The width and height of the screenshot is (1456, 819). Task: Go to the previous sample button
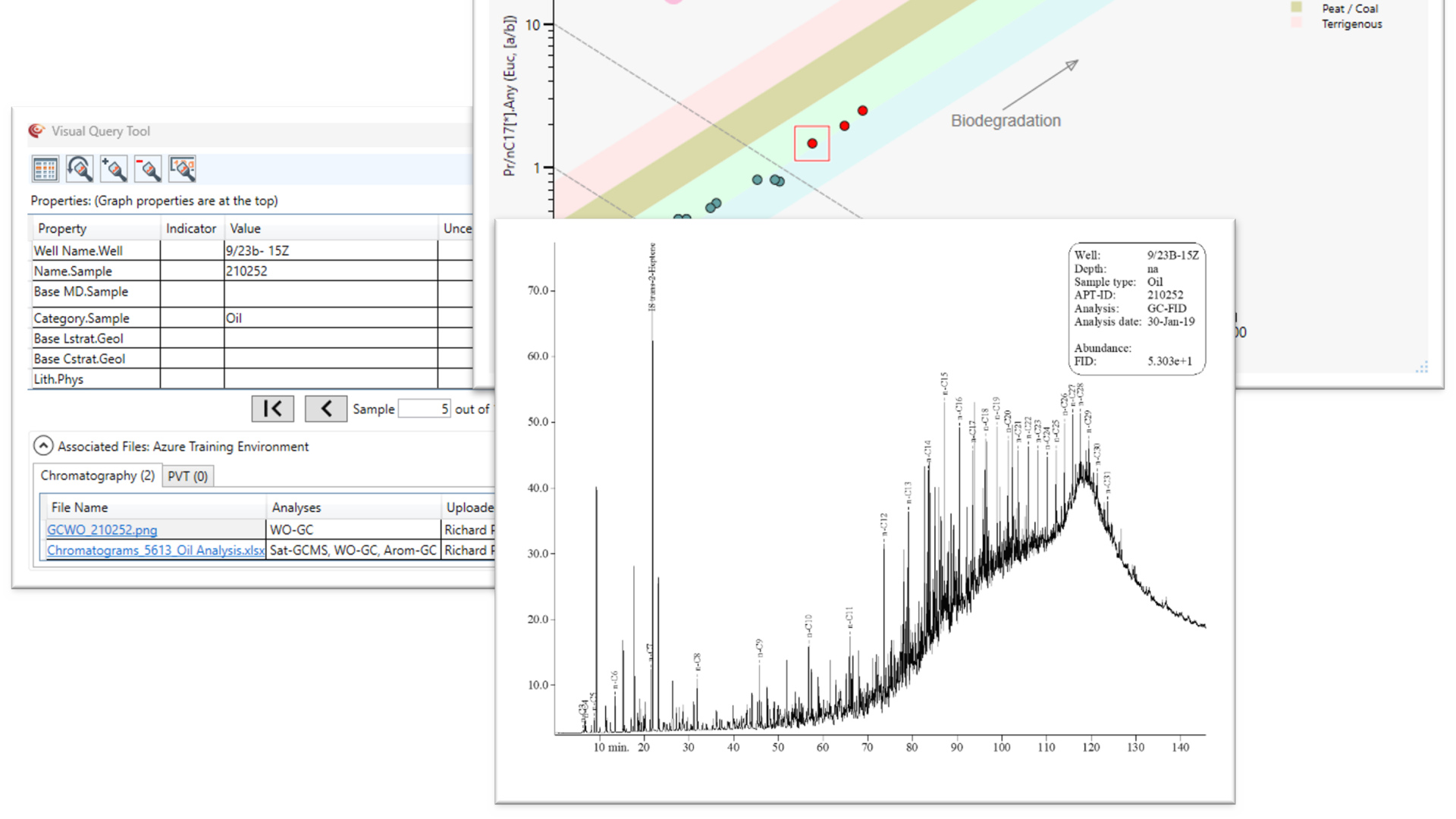pyautogui.click(x=326, y=409)
